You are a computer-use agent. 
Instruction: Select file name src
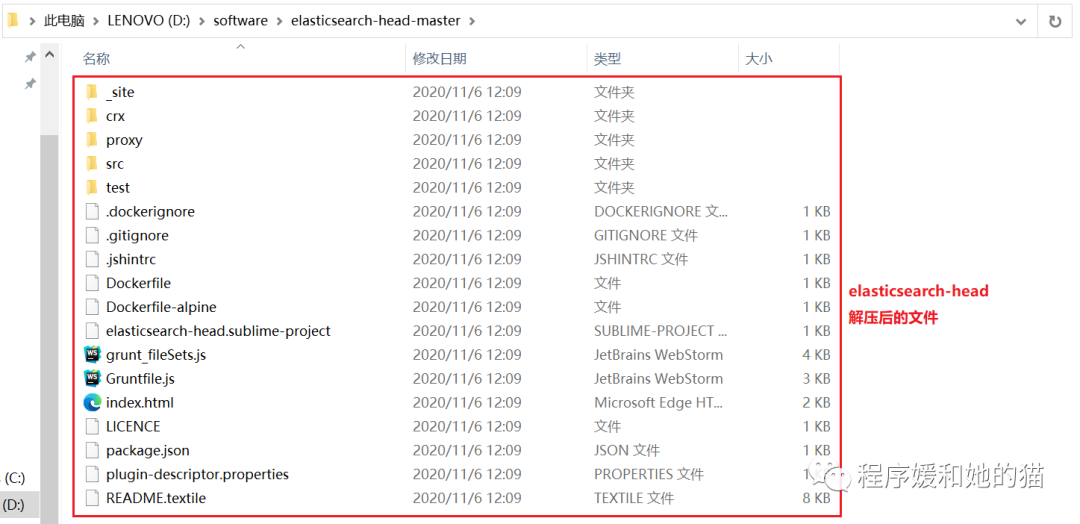(114, 164)
